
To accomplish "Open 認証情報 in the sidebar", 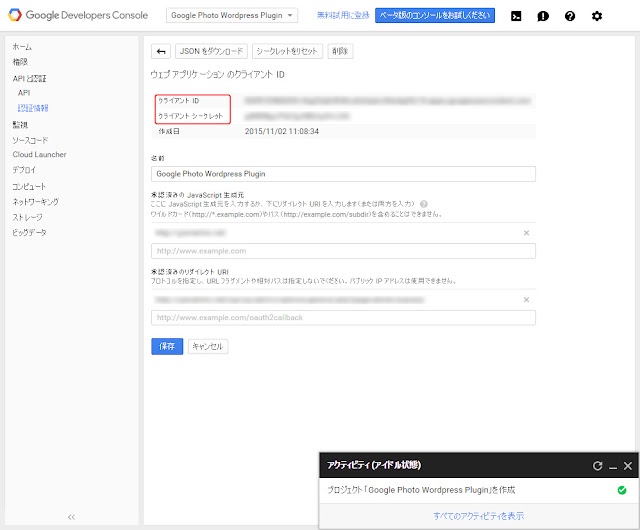I will coord(33,108).
